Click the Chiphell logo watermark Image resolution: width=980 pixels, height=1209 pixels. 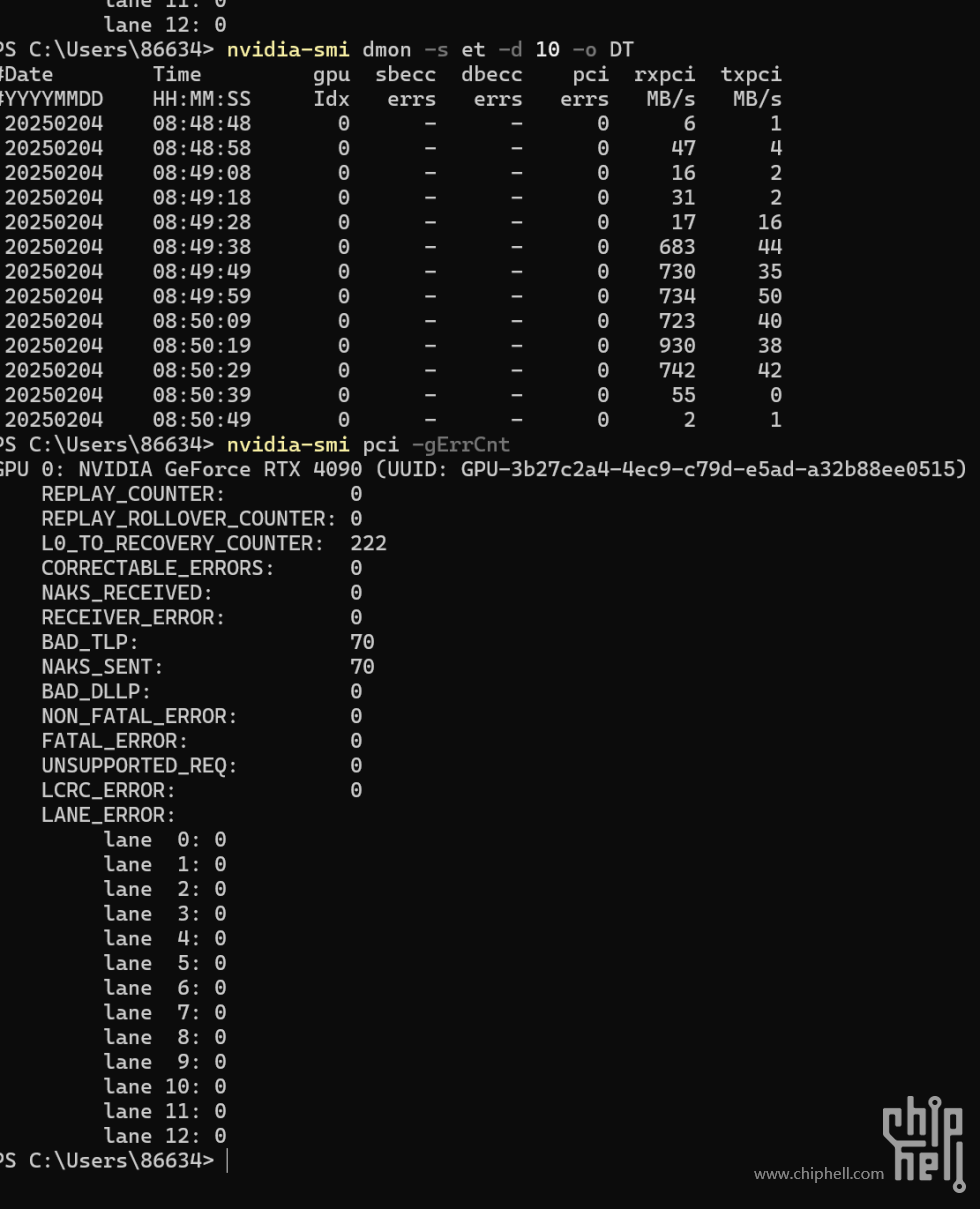(x=925, y=1144)
